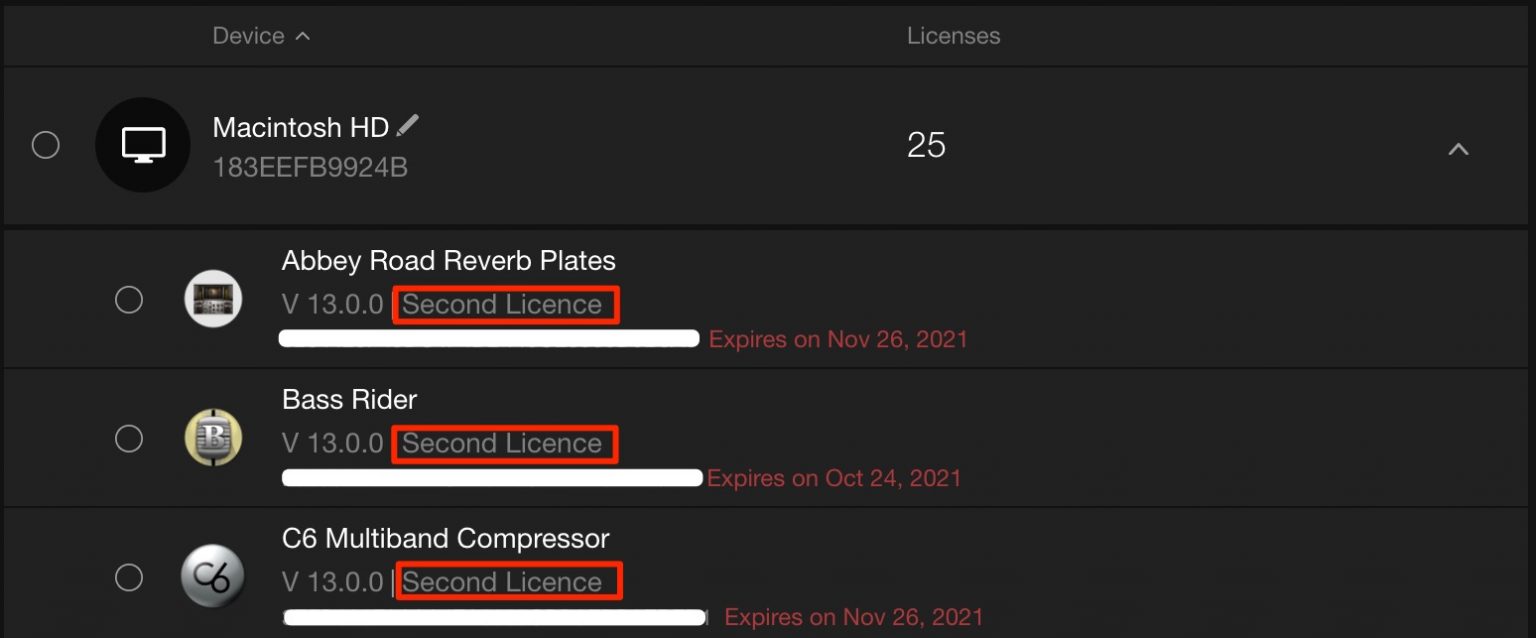Screen dimensions: 1536x638
Task: Select the Bass Rider radio button
Action: [129, 438]
